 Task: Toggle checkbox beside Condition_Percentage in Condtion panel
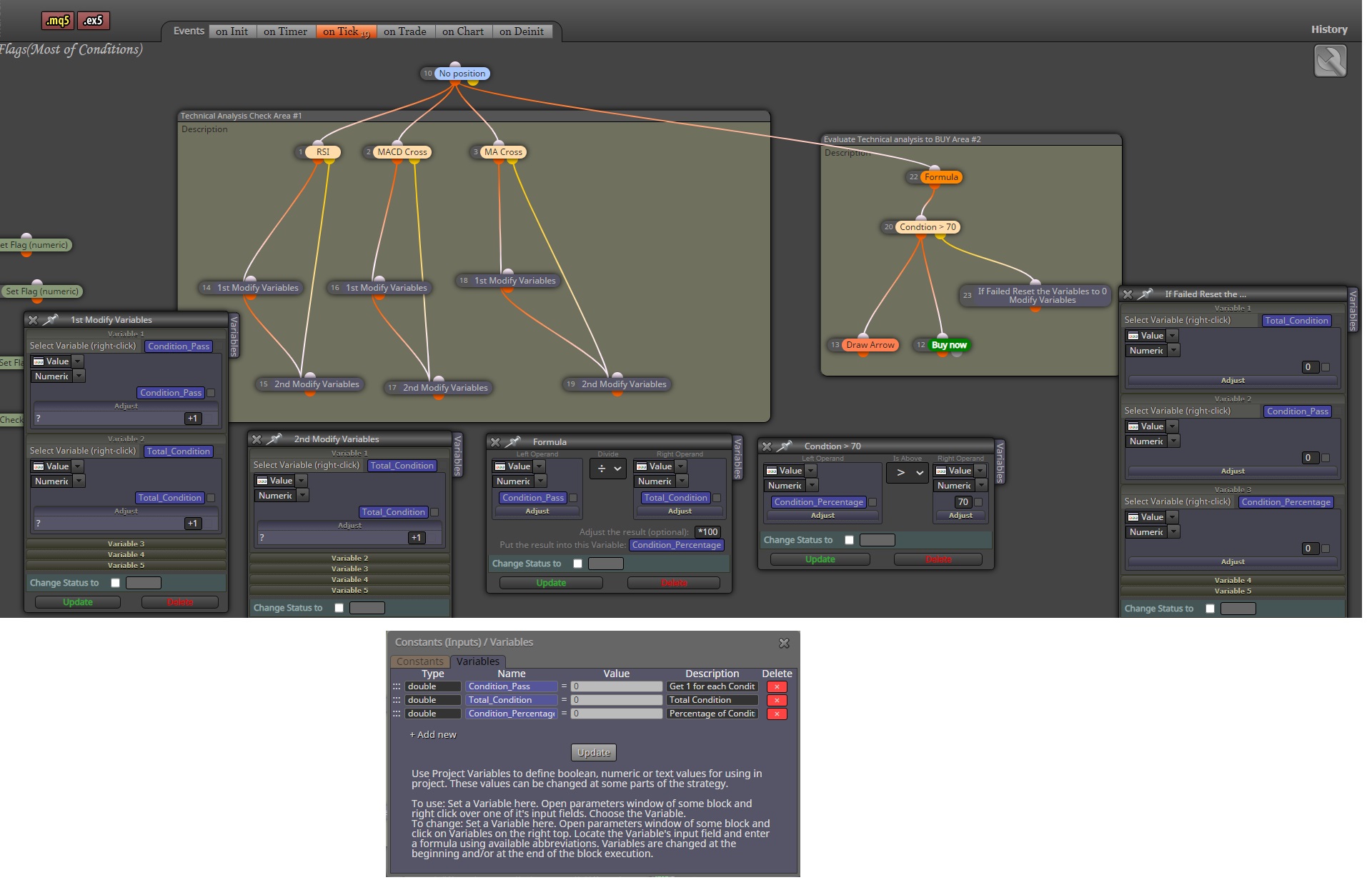click(x=873, y=502)
